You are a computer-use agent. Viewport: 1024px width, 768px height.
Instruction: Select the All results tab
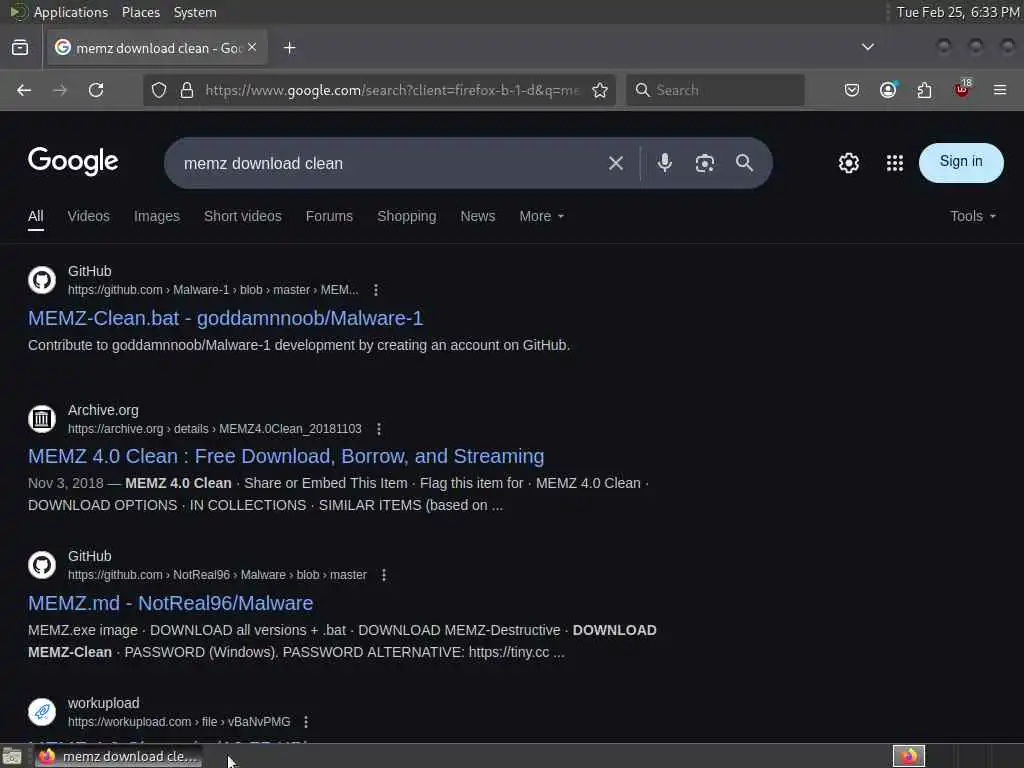pos(36,216)
